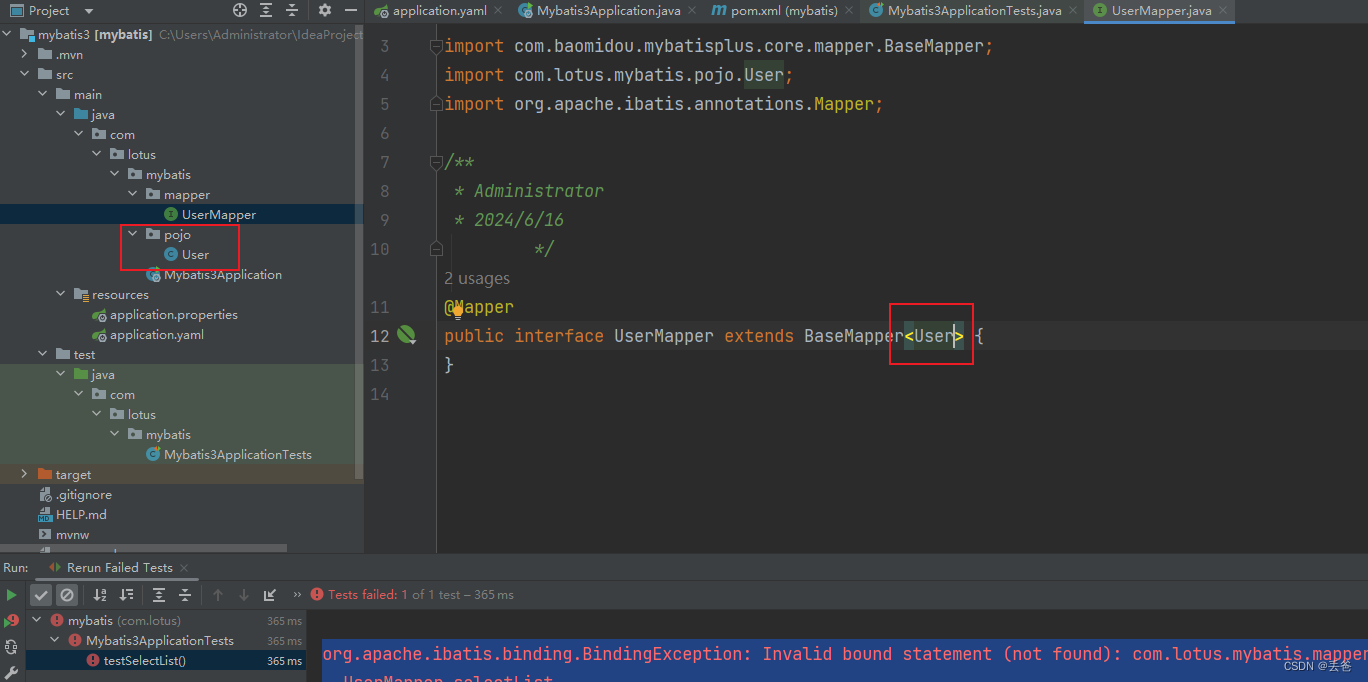The height and width of the screenshot is (682, 1368).
Task: Open the Project view dropdown
Action: pyautogui.click(x=88, y=11)
